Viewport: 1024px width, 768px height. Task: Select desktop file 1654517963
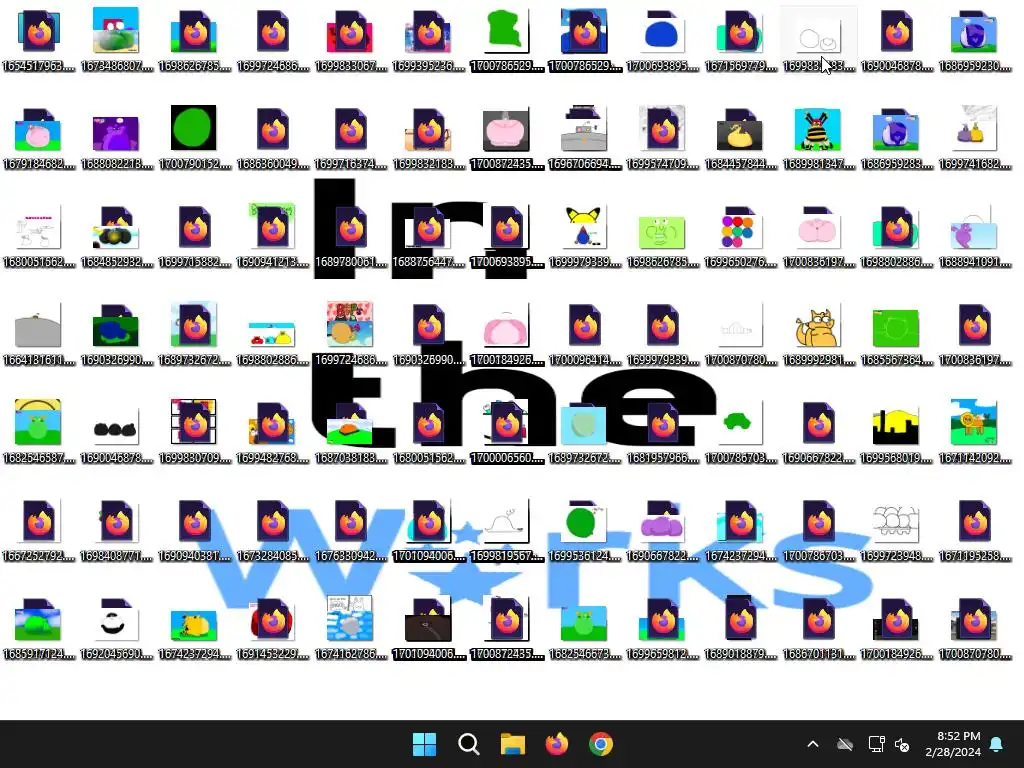pyautogui.click(x=39, y=40)
